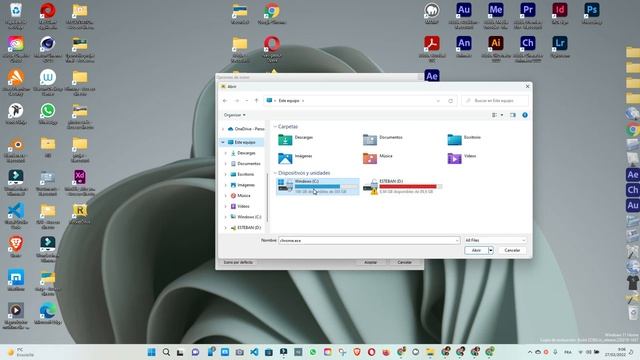Click Cancelar in the background window
640x360 pixels.
[x=404, y=262]
